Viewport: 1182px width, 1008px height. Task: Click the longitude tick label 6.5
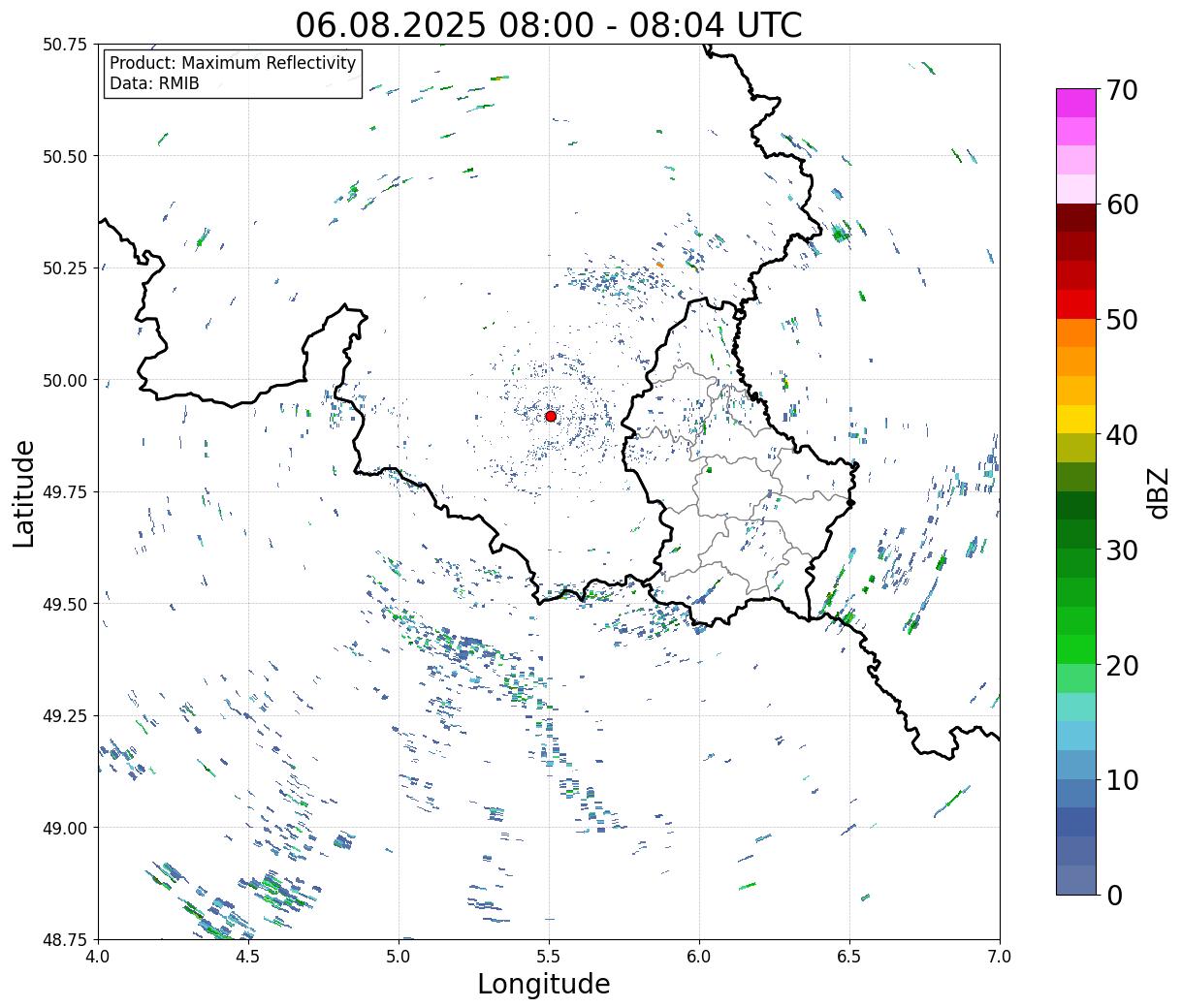coord(849,957)
